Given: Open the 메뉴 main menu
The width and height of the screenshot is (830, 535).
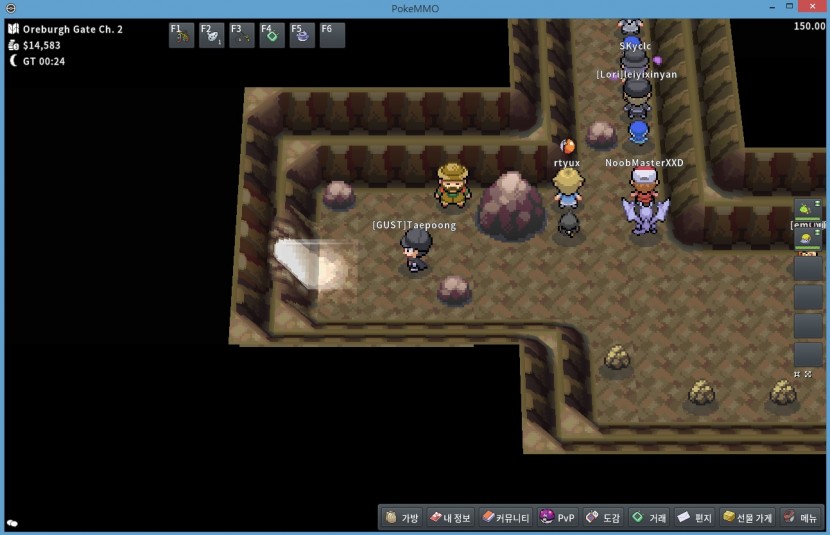Looking at the screenshot, I should point(801,518).
